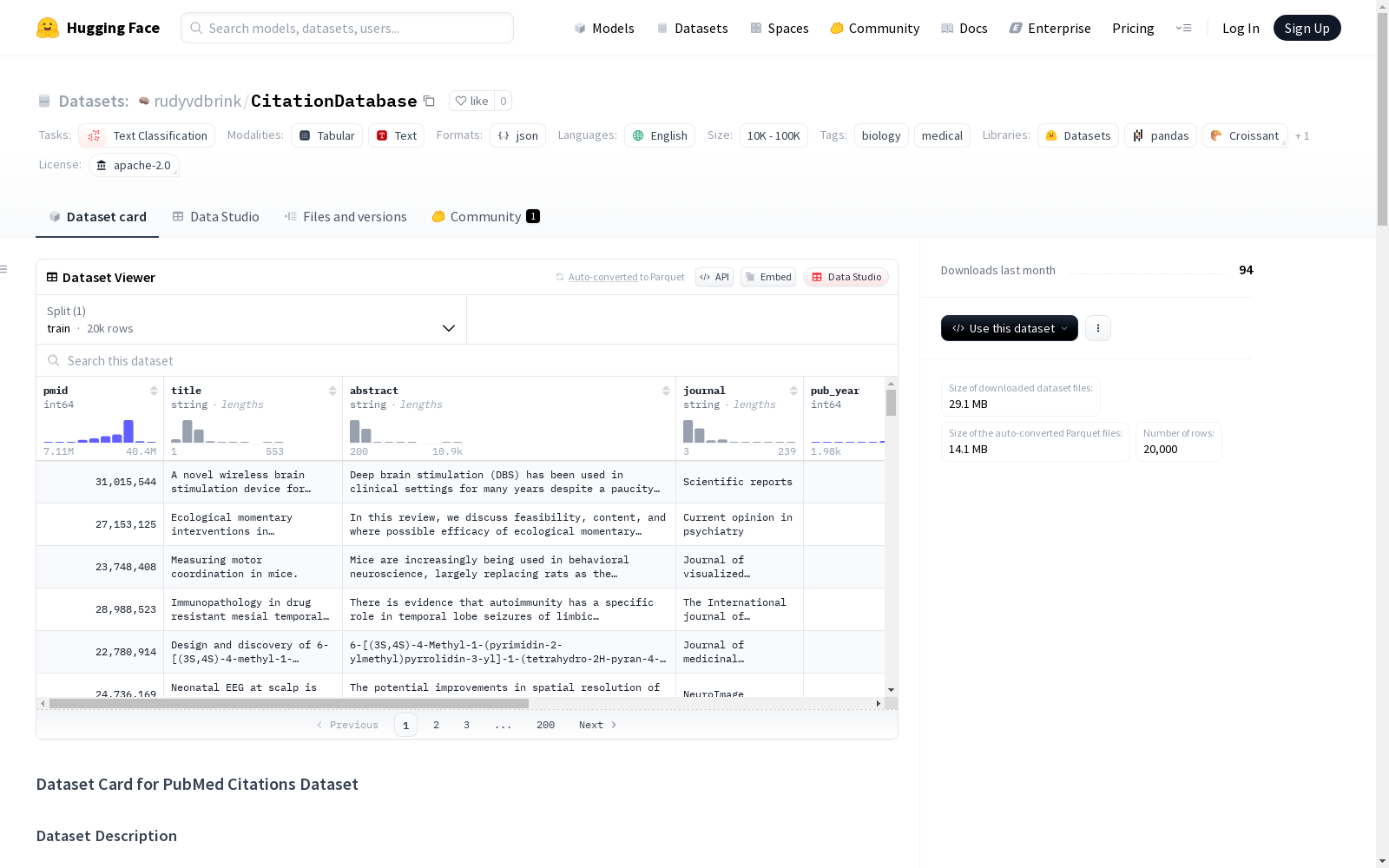Toggle sort on title column

pyautogui.click(x=332, y=391)
